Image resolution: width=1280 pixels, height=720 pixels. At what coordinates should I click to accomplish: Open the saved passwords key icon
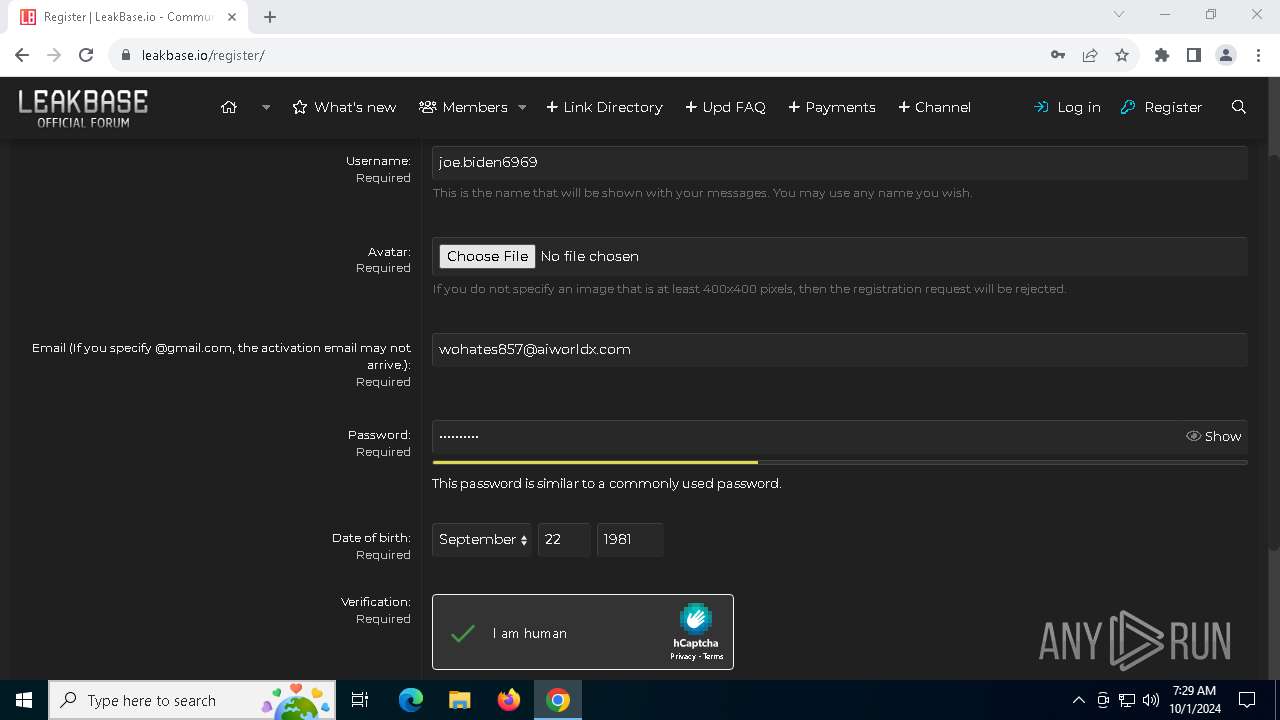pyautogui.click(x=1058, y=55)
